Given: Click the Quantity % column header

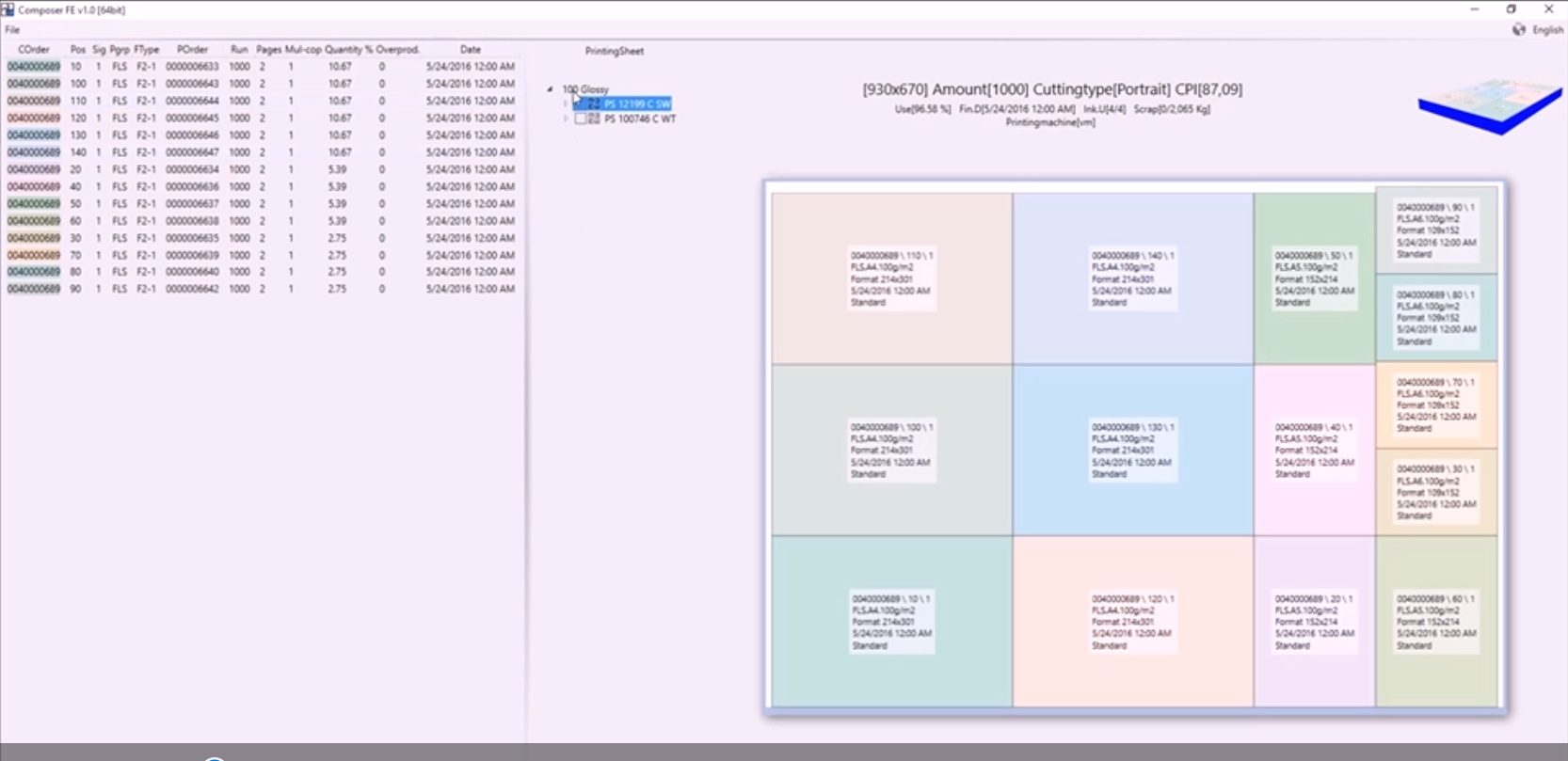Looking at the screenshot, I should pyautogui.click(x=348, y=50).
